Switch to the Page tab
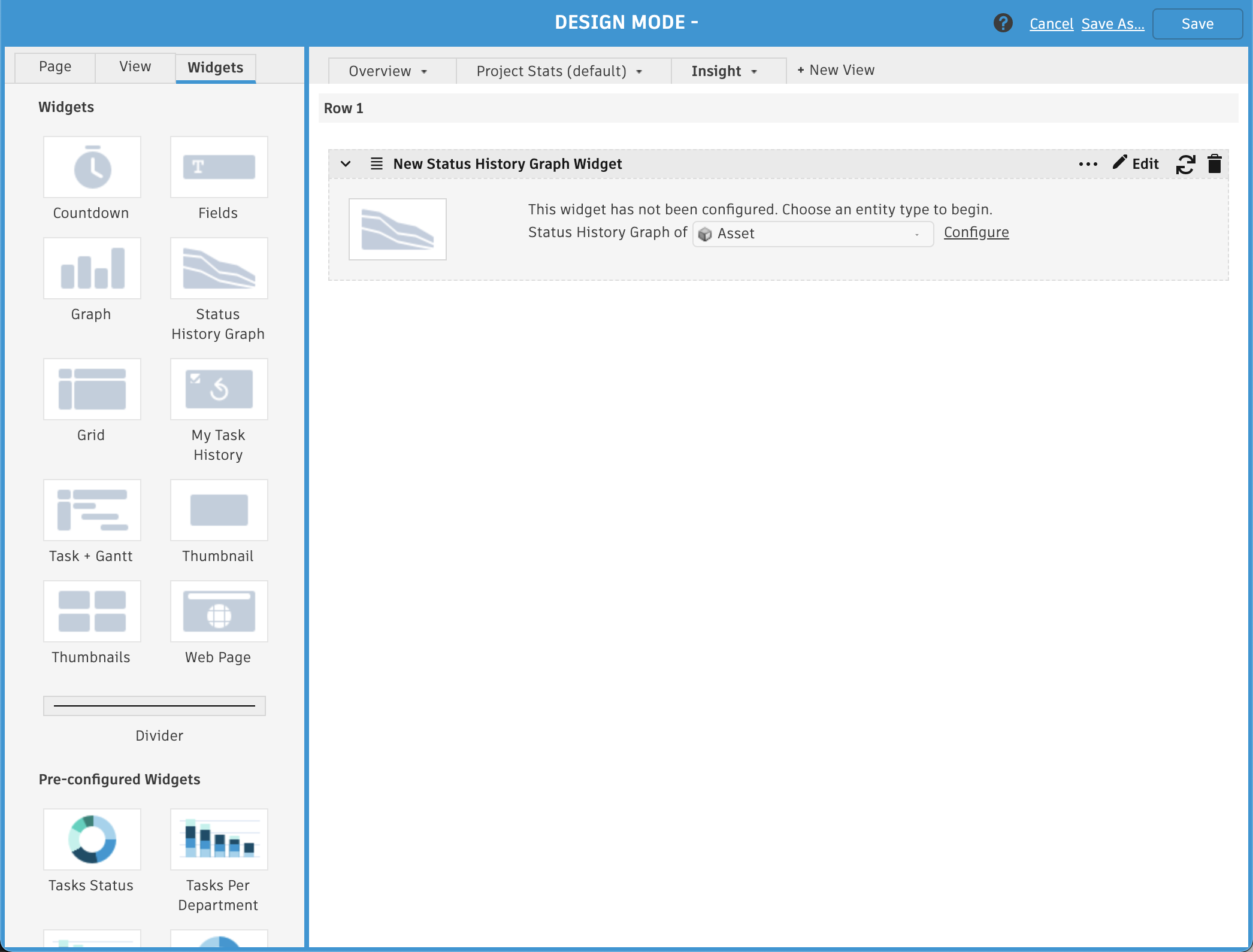1253x952 pixels. coord(55,66)
